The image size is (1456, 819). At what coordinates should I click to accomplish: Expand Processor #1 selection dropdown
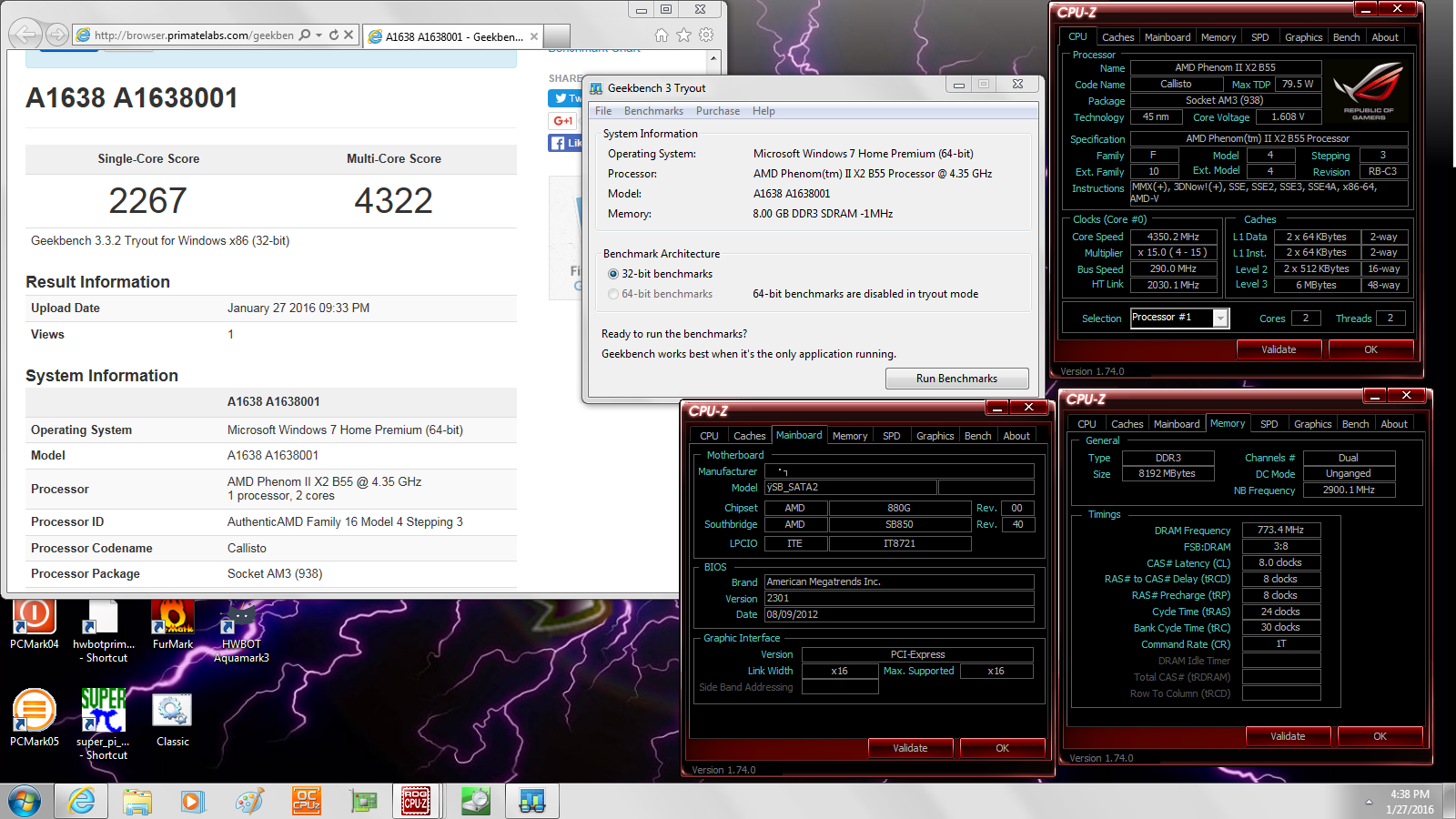tap(1220, 318)
